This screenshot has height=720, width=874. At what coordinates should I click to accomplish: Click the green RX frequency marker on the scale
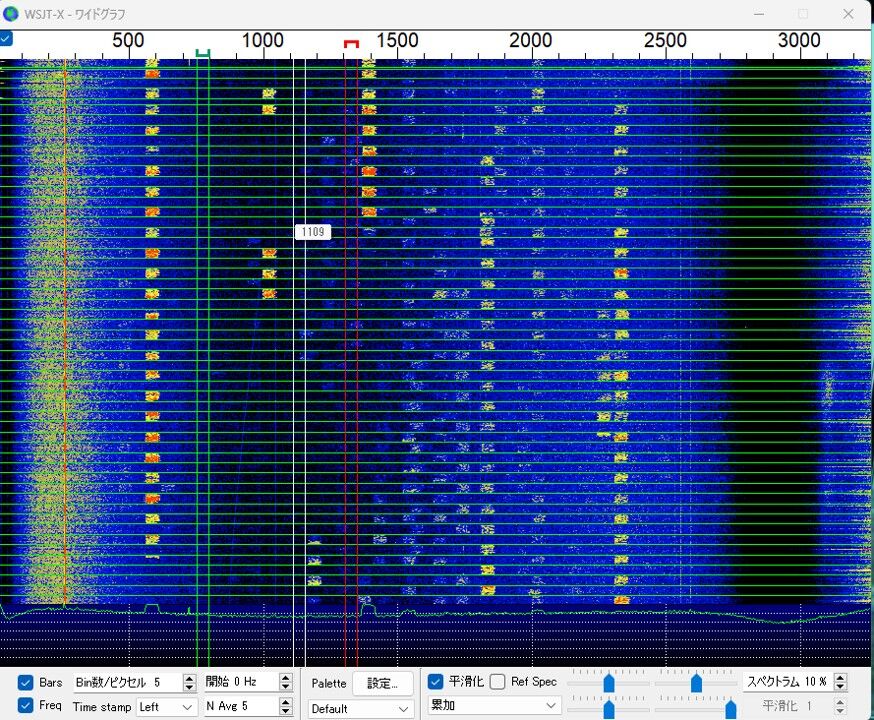[x=203, y=53]
